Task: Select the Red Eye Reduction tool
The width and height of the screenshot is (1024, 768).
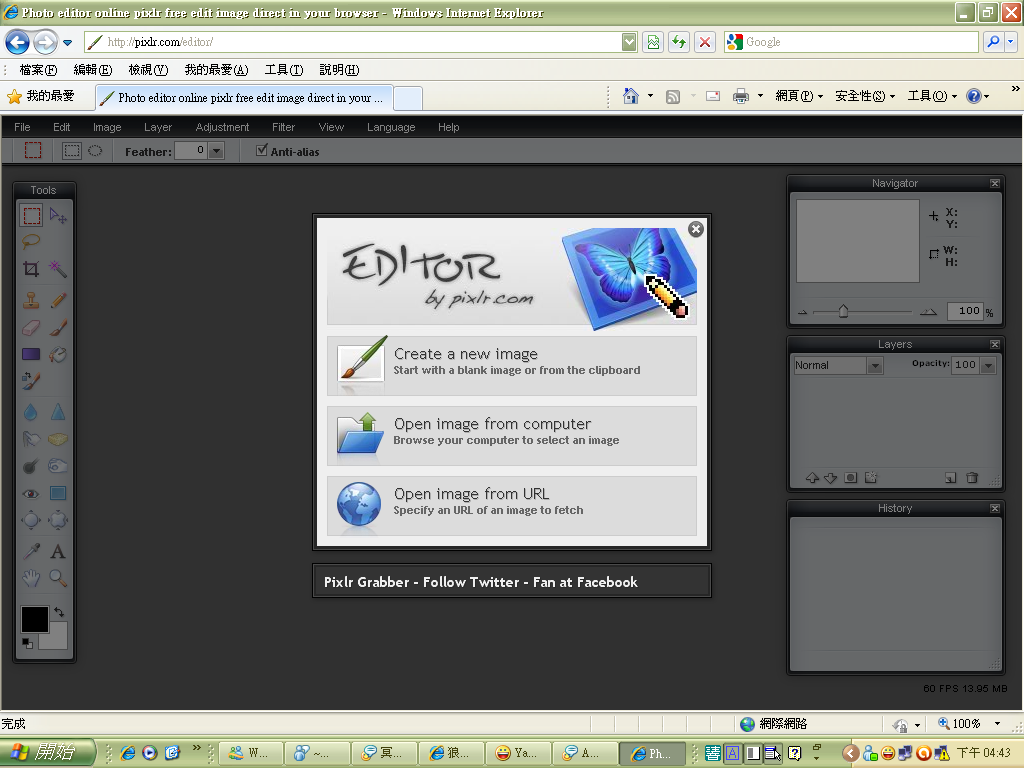Action: [x=31, y=493]
